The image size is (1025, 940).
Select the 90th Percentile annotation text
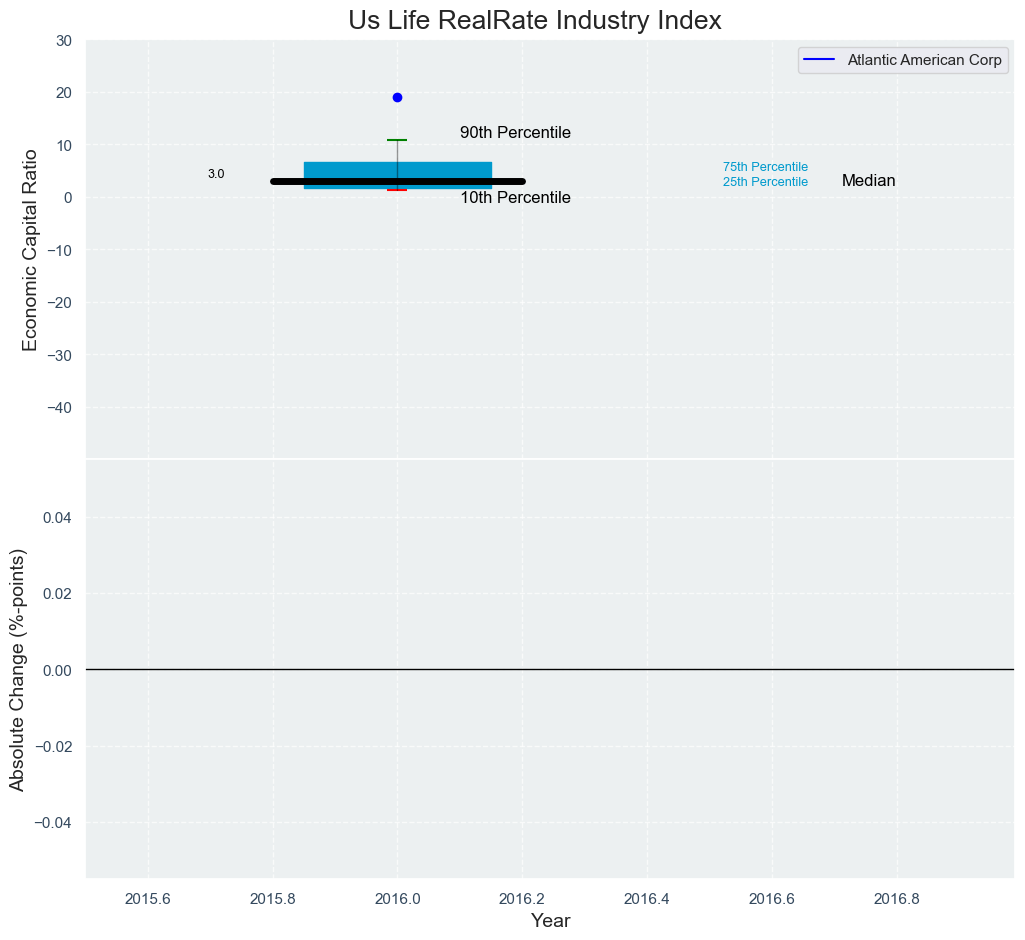coord(515,133)
